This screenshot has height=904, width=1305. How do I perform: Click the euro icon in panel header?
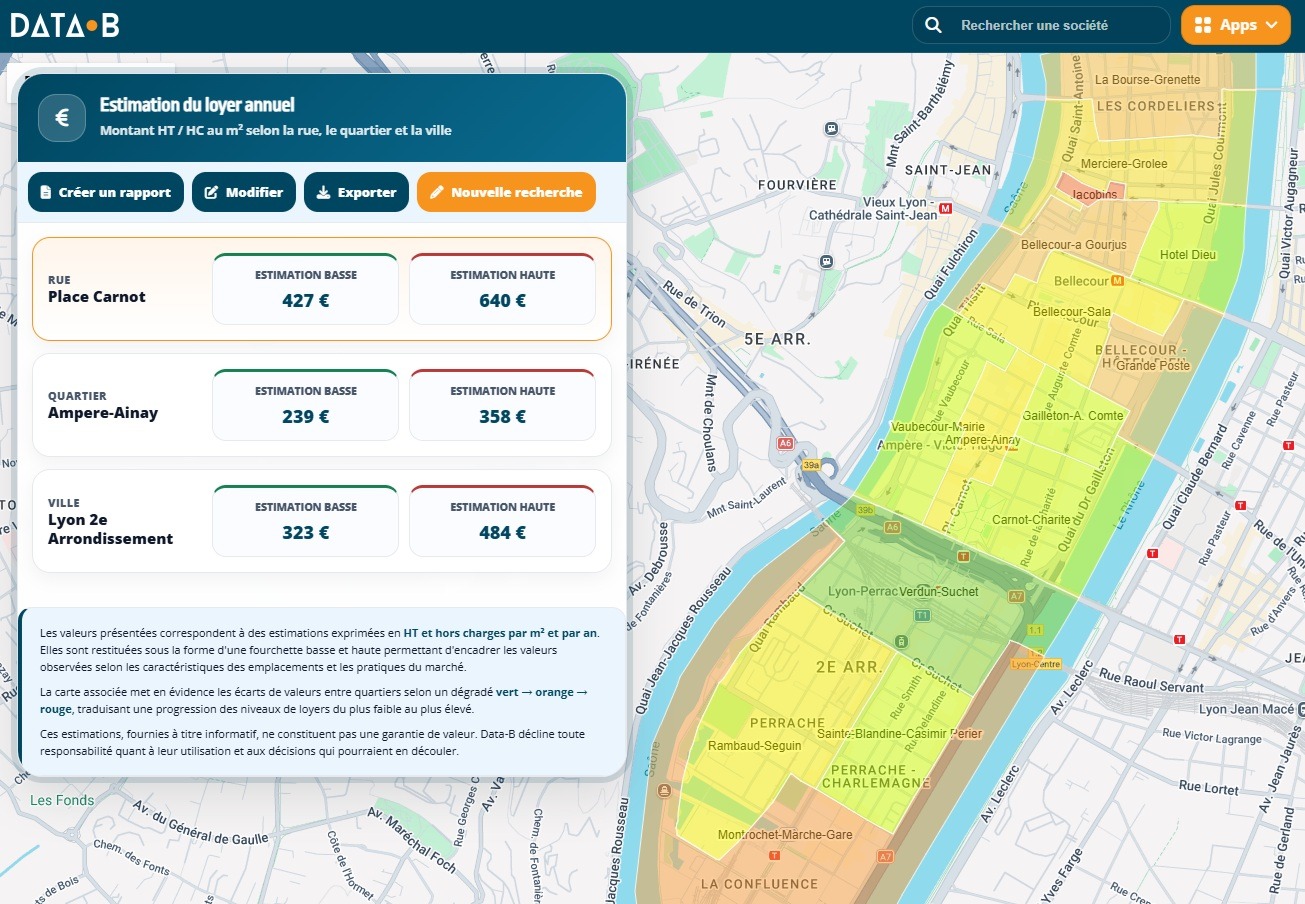point(61,118)
